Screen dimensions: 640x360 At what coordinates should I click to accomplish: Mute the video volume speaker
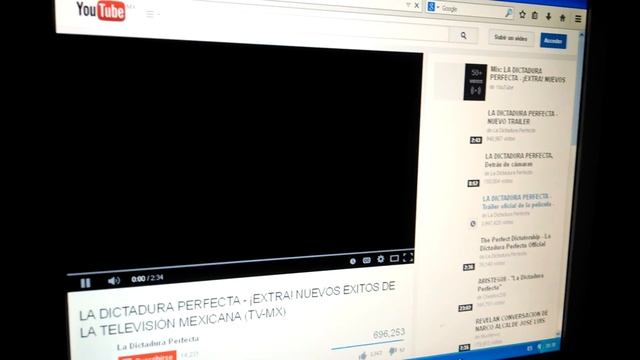coord(113,281)
